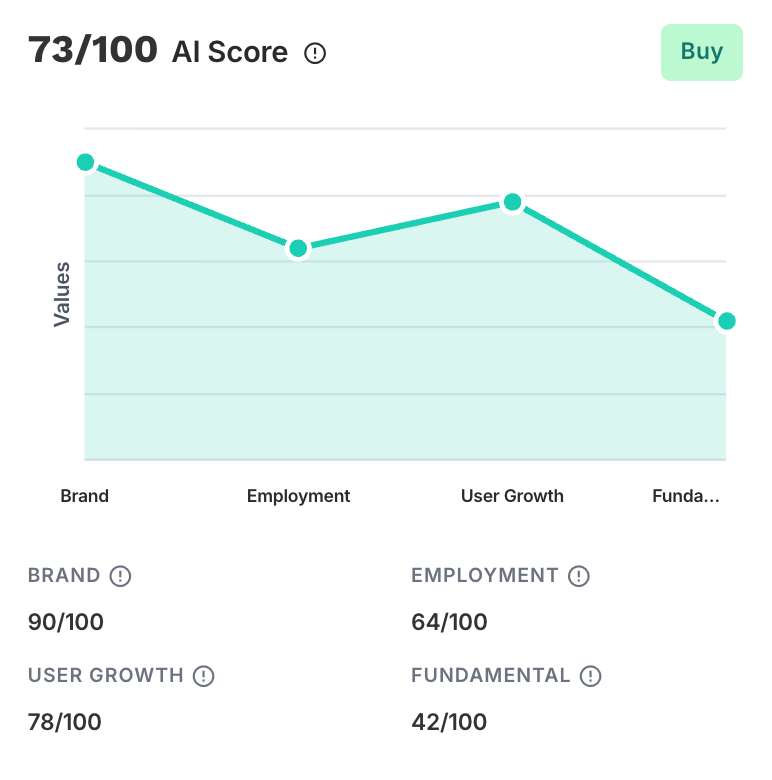Click the Employment x-axis label
Screen dimensions: 772x780
coord(298,496)
